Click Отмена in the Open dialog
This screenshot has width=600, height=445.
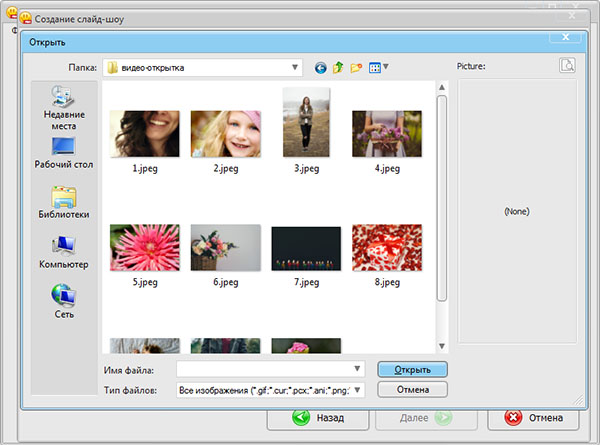[x=412, y=389]
